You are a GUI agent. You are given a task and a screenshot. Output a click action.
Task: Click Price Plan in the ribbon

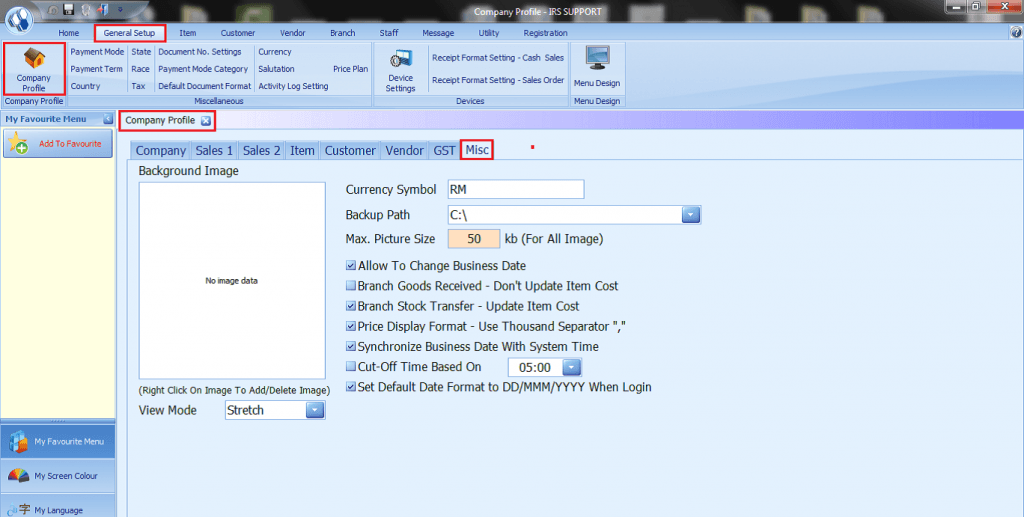pos(351,69)
